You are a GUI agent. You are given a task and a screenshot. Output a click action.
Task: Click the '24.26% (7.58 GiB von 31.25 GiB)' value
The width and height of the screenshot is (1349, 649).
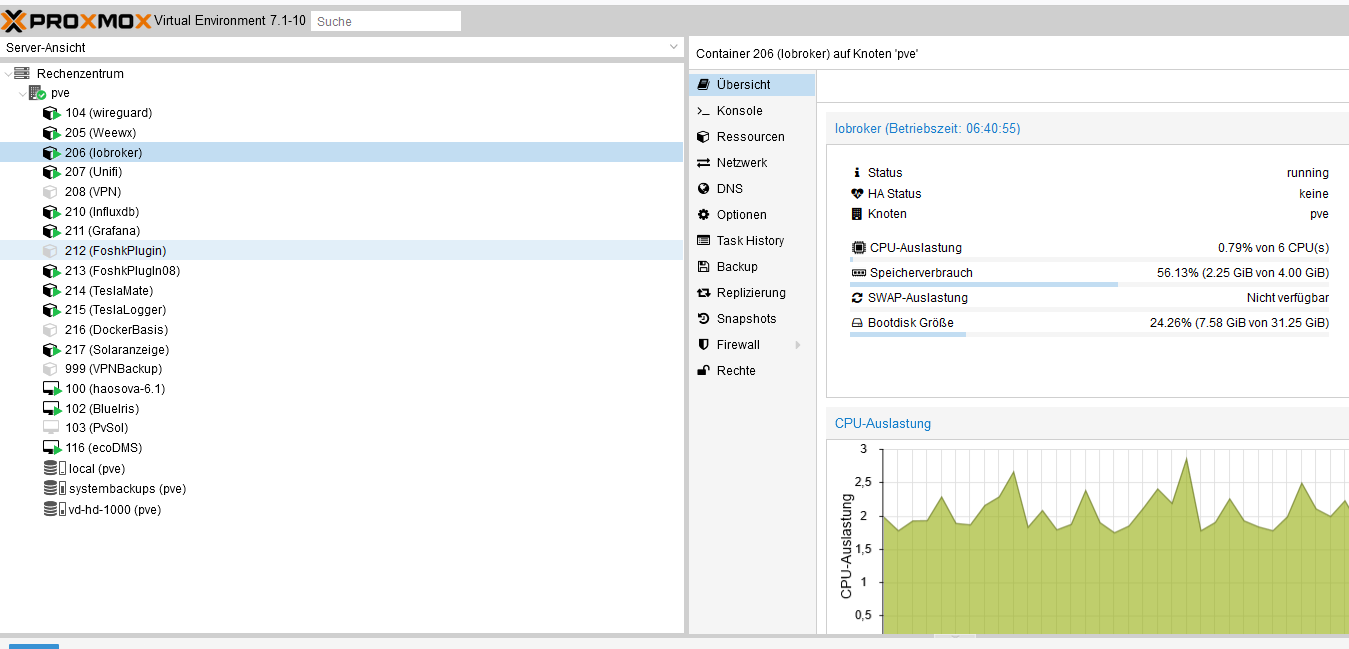(x=1240, y=323)
